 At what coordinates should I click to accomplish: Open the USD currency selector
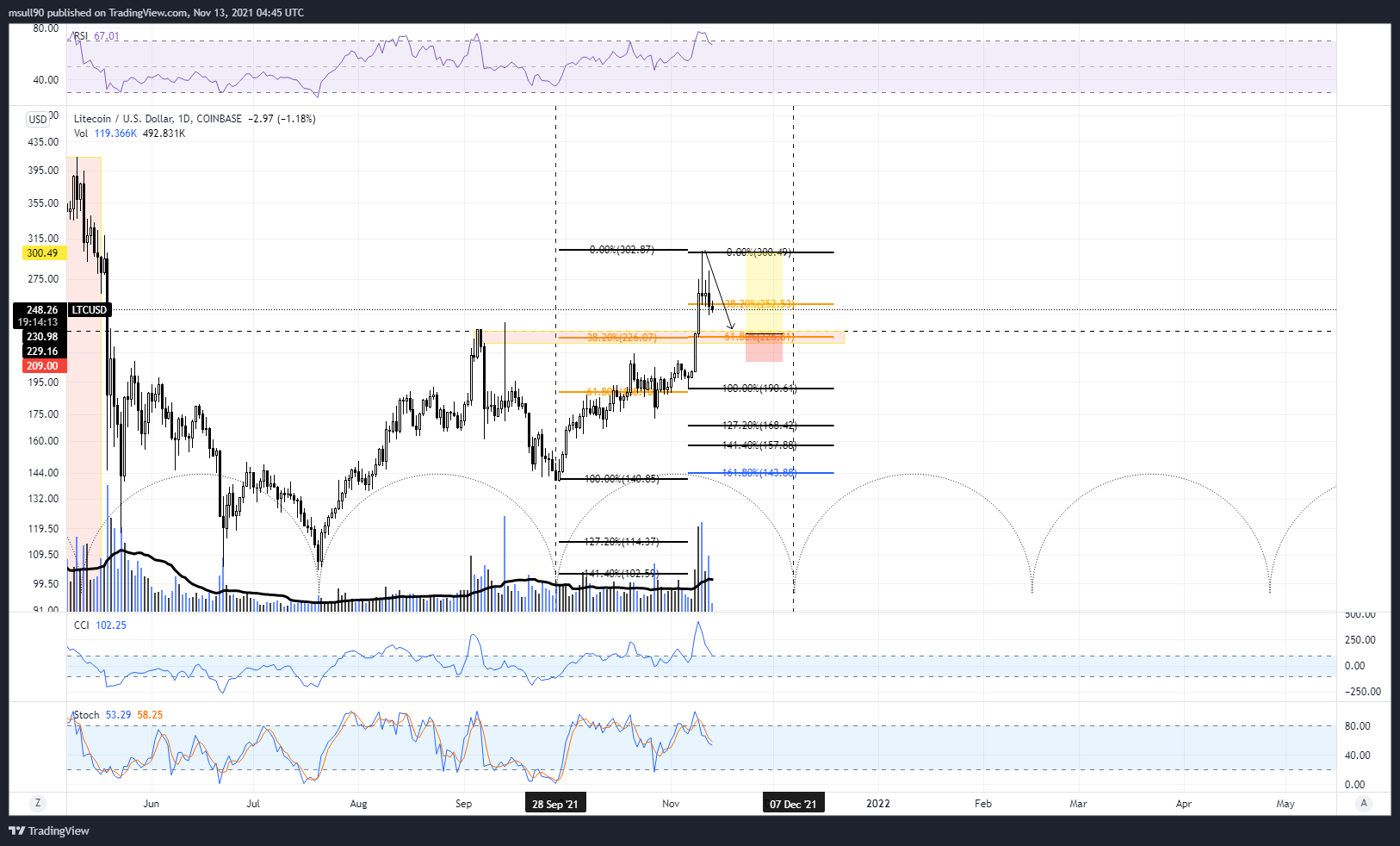click(x=38, y=120)
